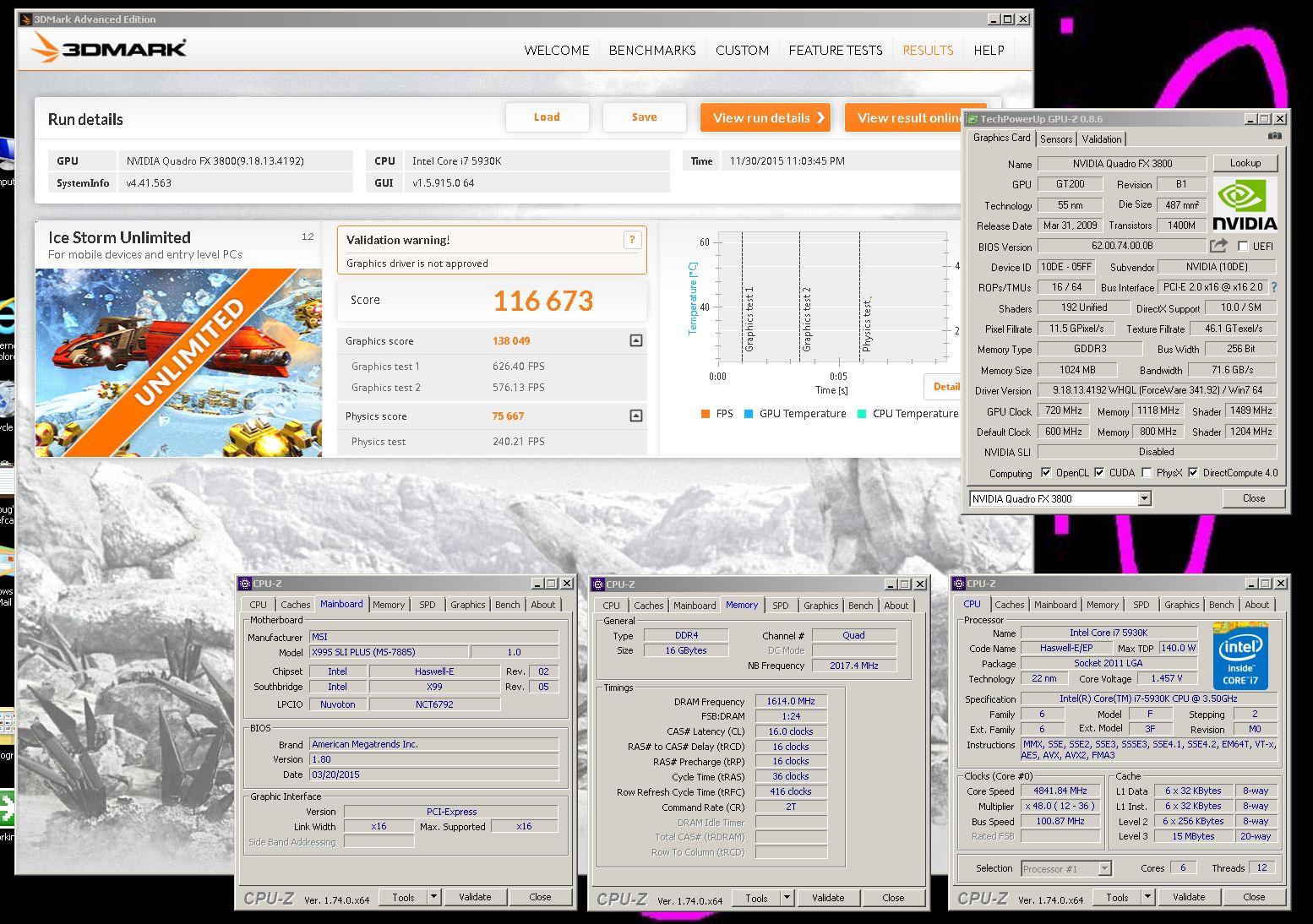Toggle the UEFI checkbox in GPU-Z

tap(1243, 247)
